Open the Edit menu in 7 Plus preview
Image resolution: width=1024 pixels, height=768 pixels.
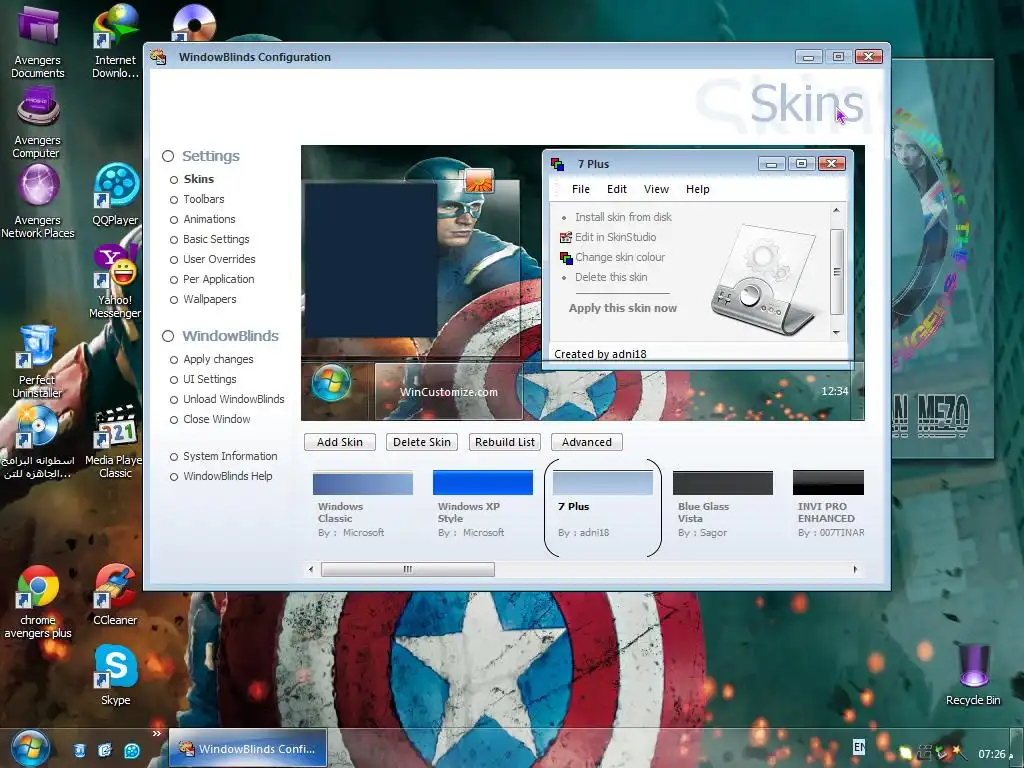[x=616, y=189]
